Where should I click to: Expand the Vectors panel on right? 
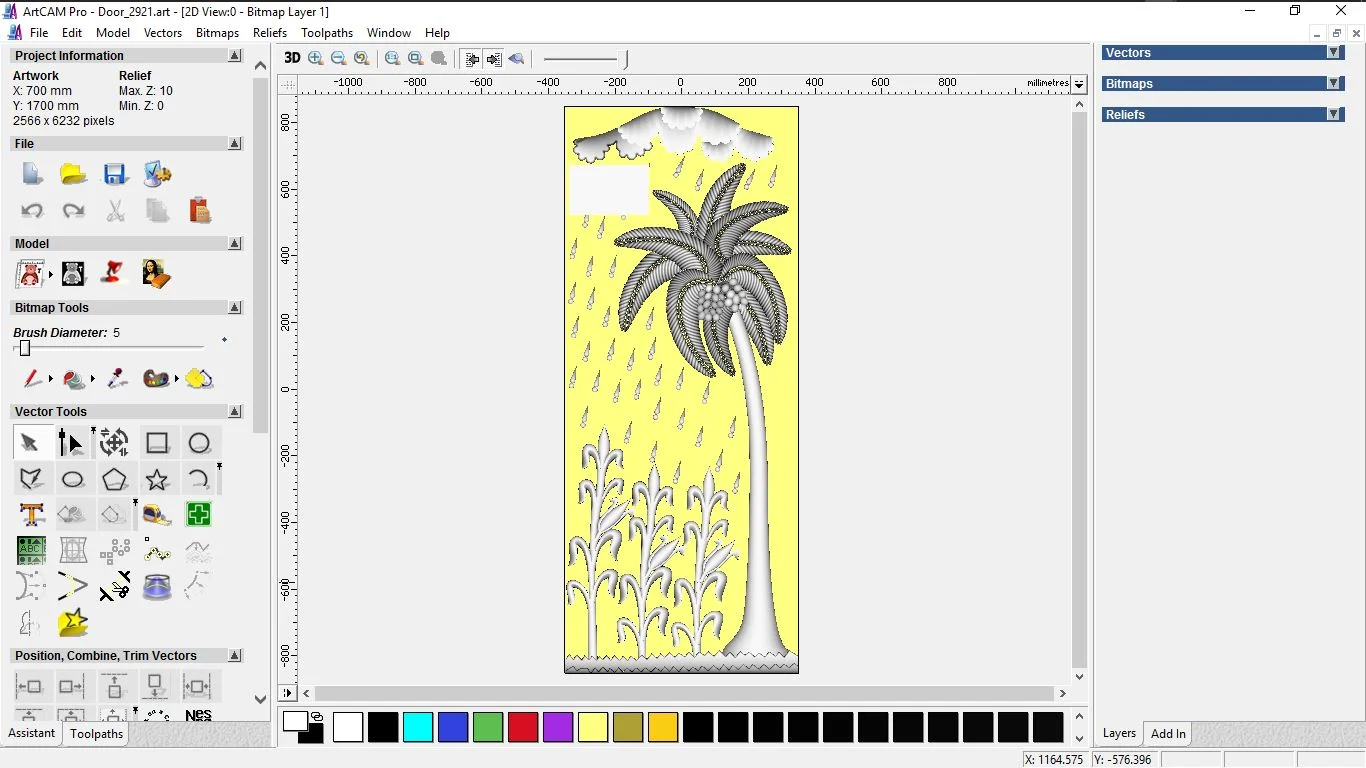[1333, 53]
